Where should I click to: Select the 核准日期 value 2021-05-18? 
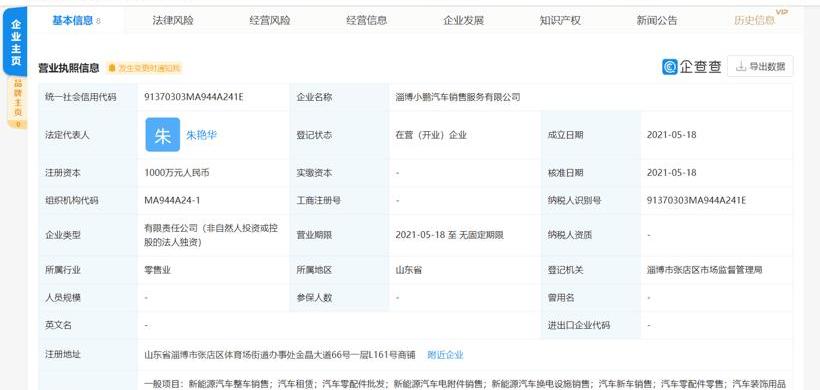(x=671, y=173)
